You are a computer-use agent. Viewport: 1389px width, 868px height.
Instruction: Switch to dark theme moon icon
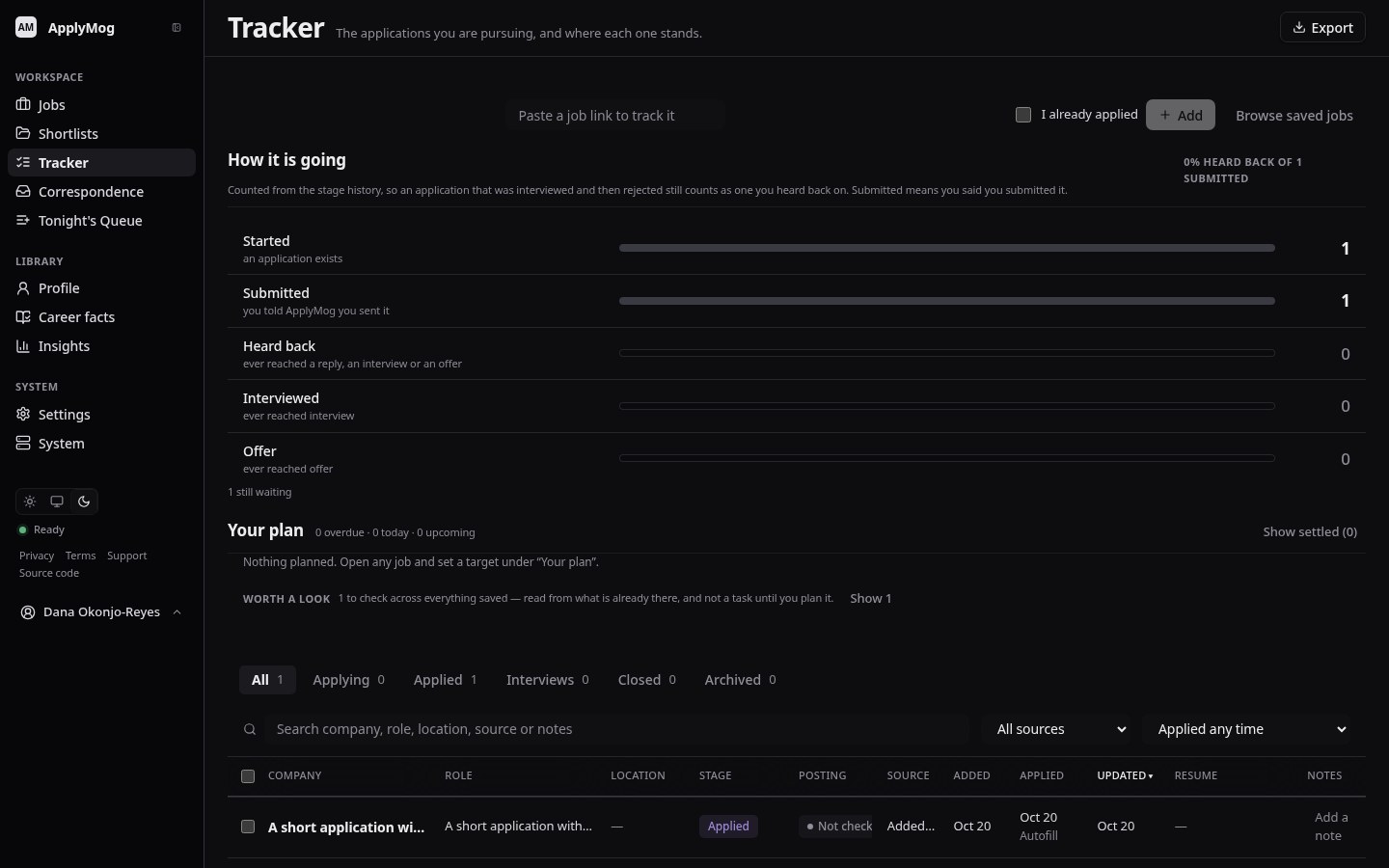[84, 502]
